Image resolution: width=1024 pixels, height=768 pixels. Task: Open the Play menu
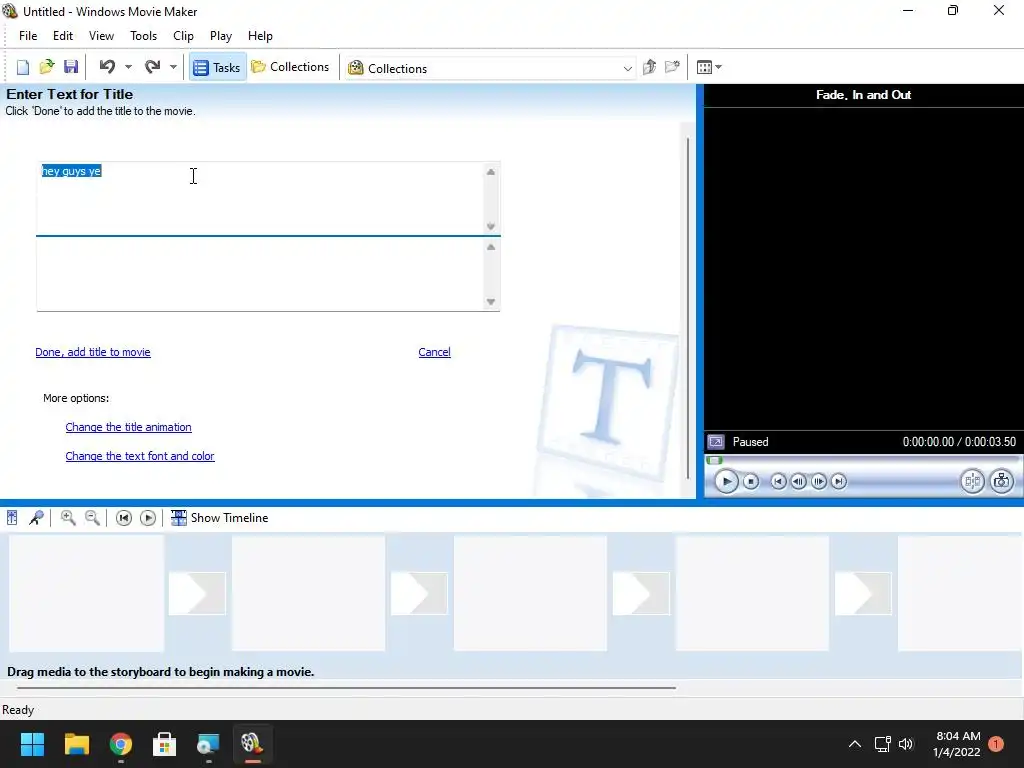pyautogui.click(x=221, y=36)
